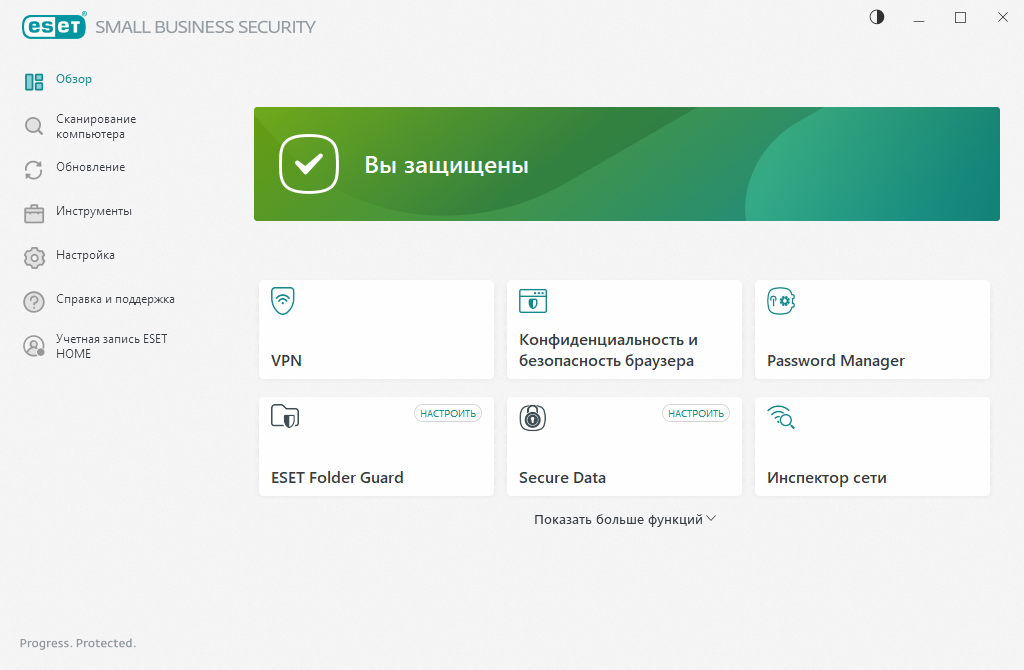The height and width of the screenshot is (670, 1024).
Task: Open the Настройка gear icon
Action: 33,256
